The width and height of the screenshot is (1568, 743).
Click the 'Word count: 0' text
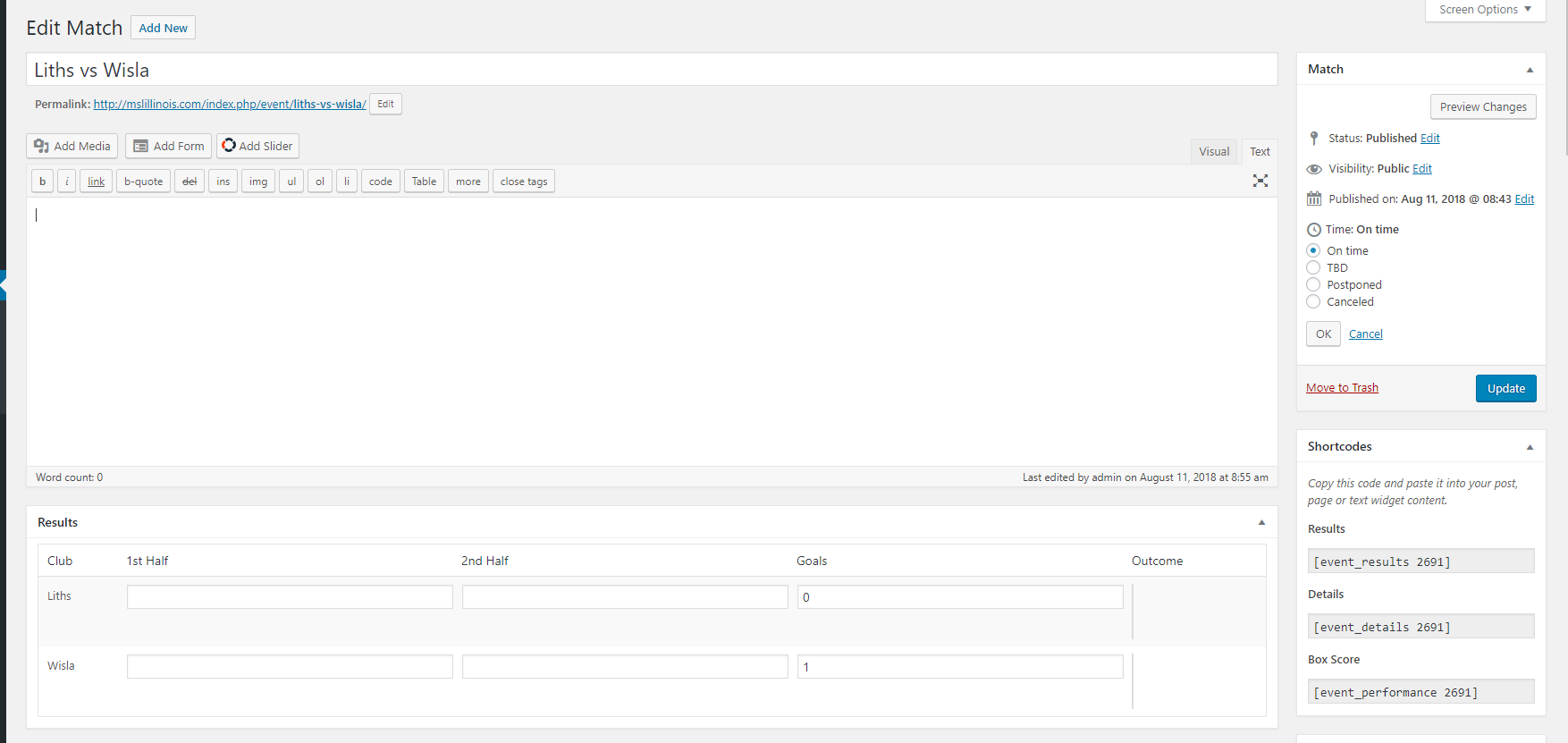[x=69, y=477]
